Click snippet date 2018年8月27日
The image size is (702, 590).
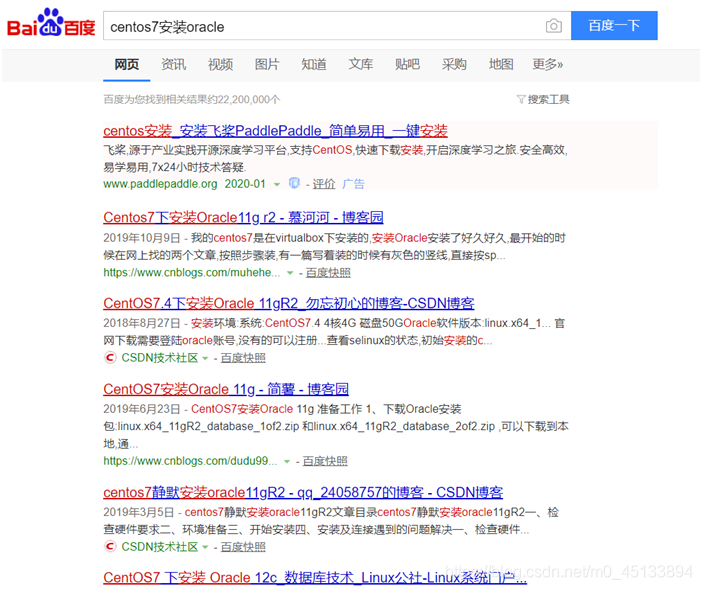coord(141,323)
